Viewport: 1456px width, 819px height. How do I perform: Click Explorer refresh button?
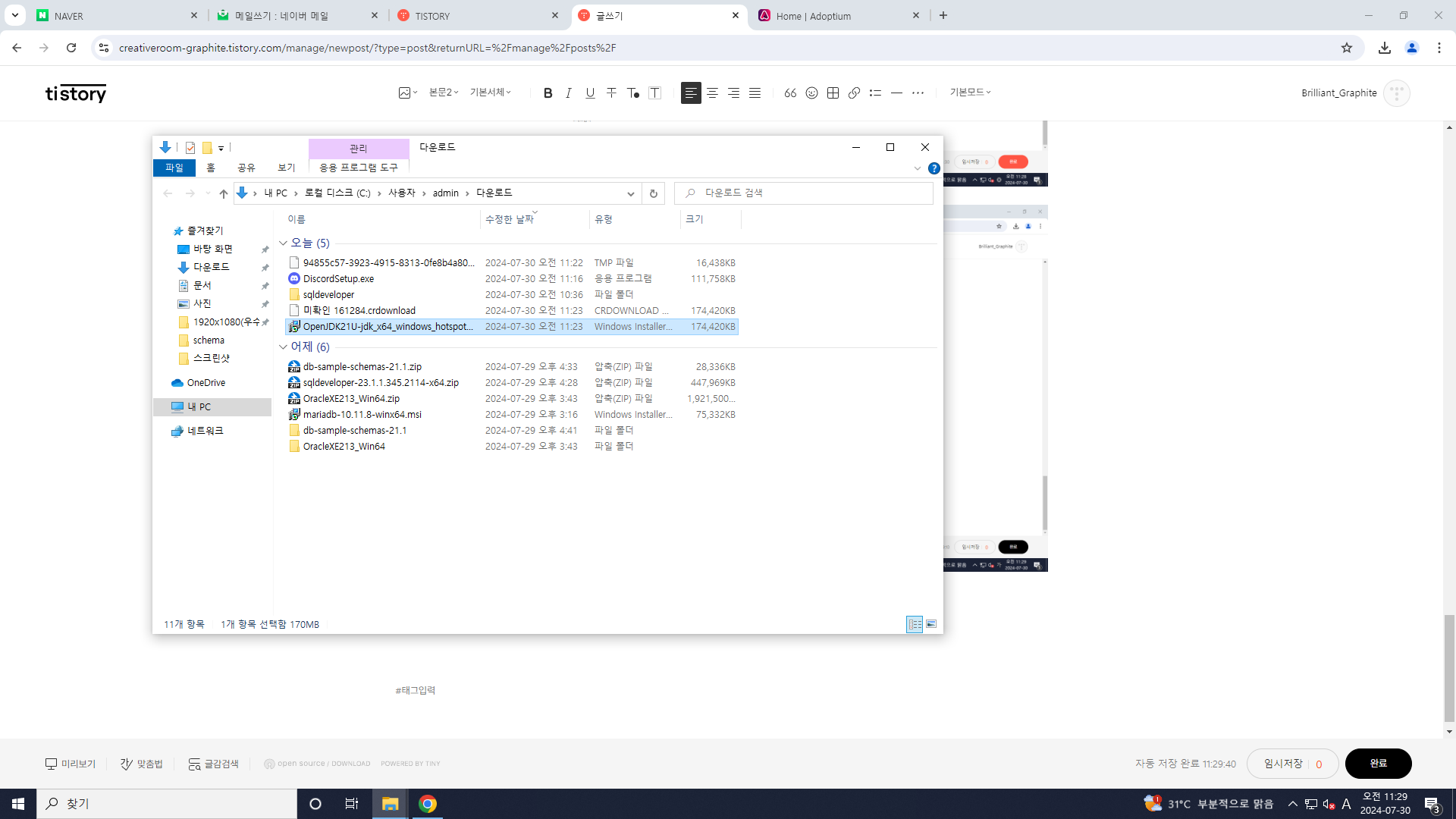[653, 193]
